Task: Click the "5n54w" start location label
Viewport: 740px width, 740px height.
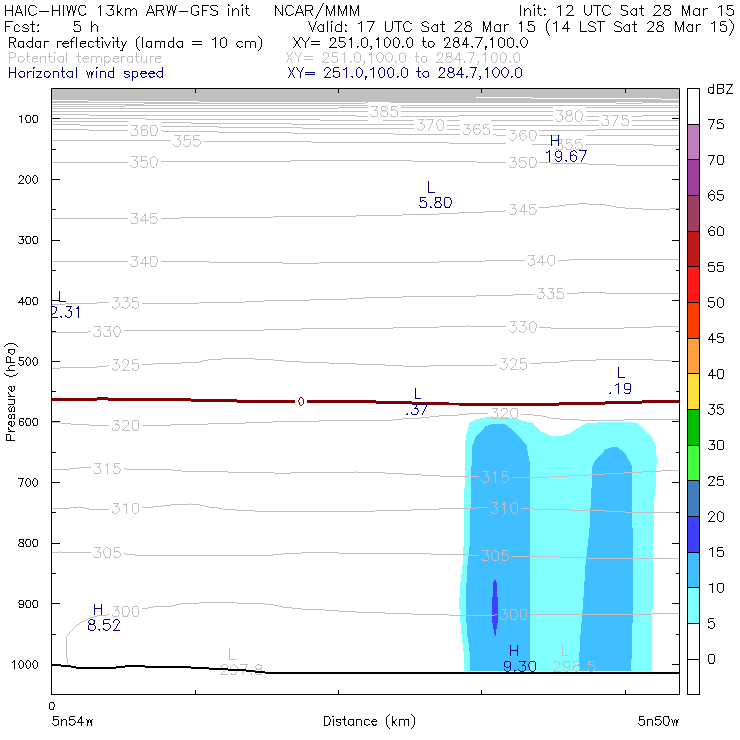Action: [x=72, y=721]
